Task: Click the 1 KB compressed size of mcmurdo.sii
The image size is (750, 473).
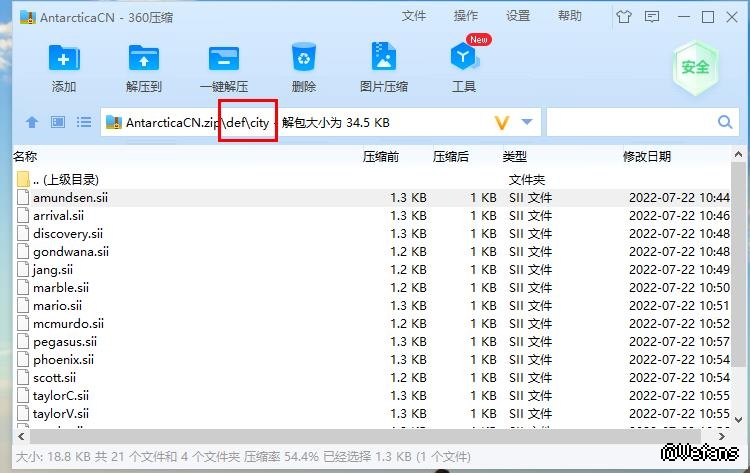Action: pyautogui.click(x=483, y=324)
